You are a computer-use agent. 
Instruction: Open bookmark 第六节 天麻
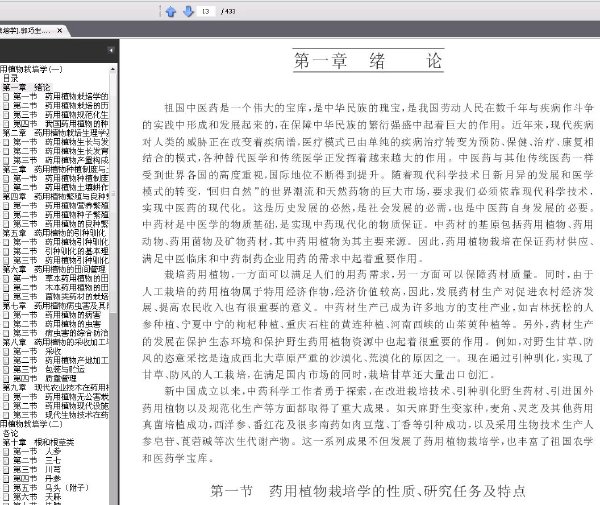[x=37, y=497]
